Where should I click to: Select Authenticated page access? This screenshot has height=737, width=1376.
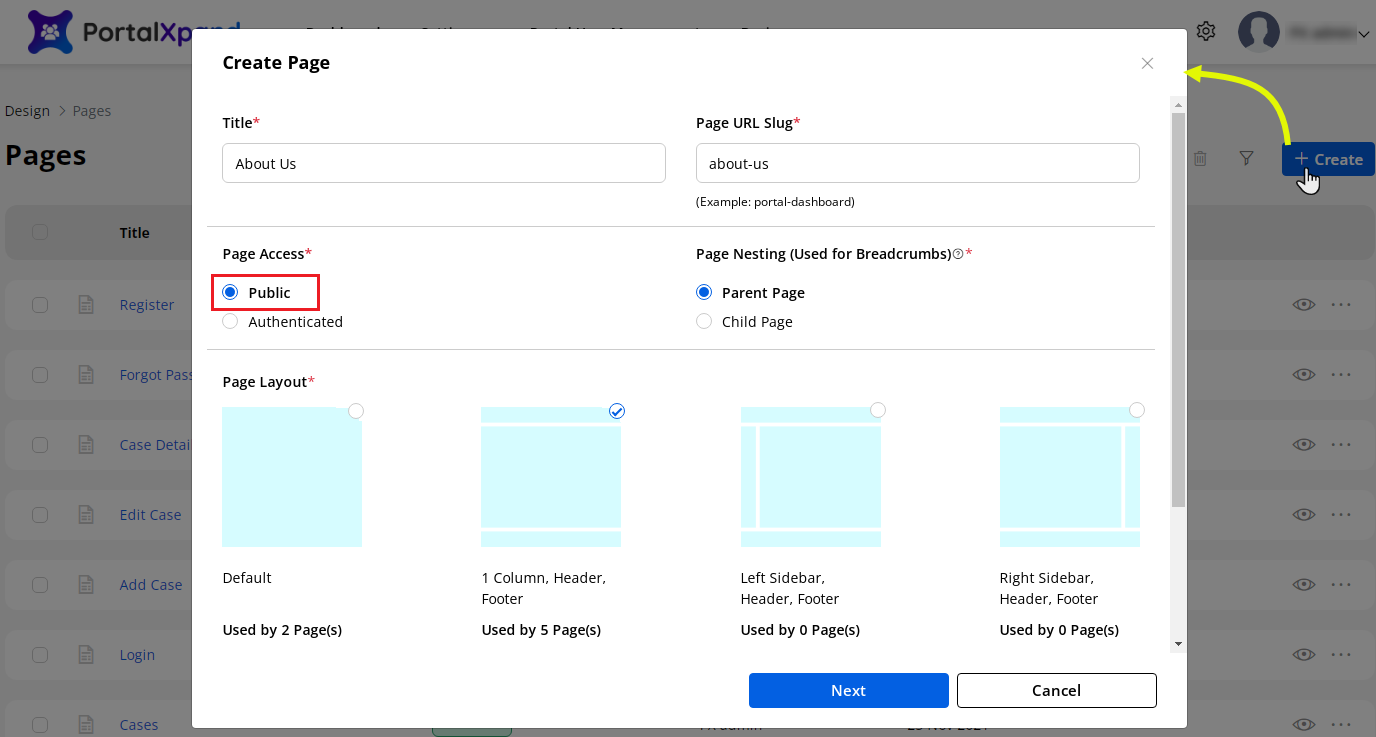pyautogui.click(x=231, y=322)
